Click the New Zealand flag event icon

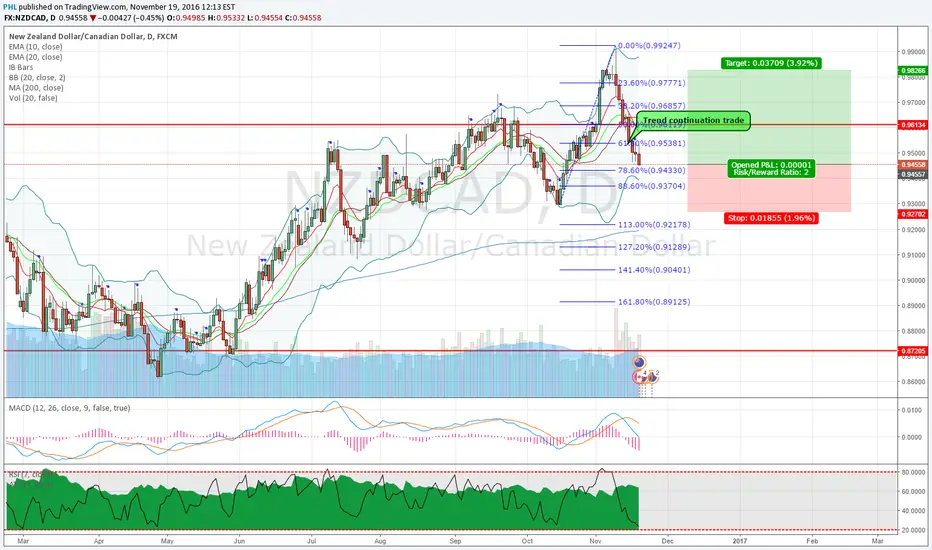click(x=639, y=362)
